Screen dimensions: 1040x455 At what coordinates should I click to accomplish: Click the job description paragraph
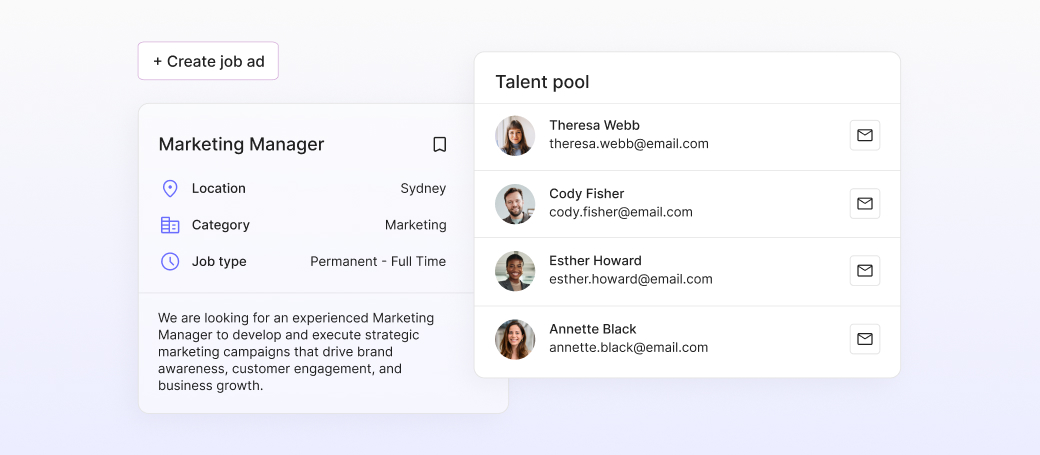click(x=296, y=352)
